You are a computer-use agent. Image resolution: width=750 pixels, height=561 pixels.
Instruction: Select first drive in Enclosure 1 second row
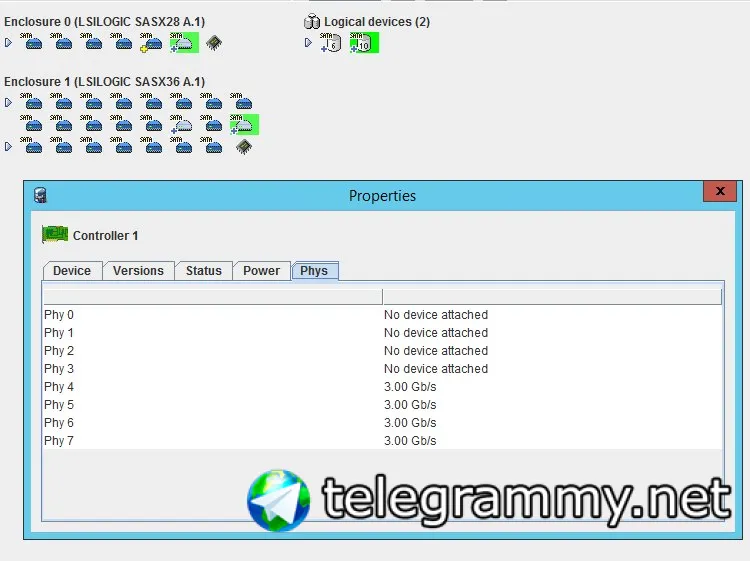(31, 123)
